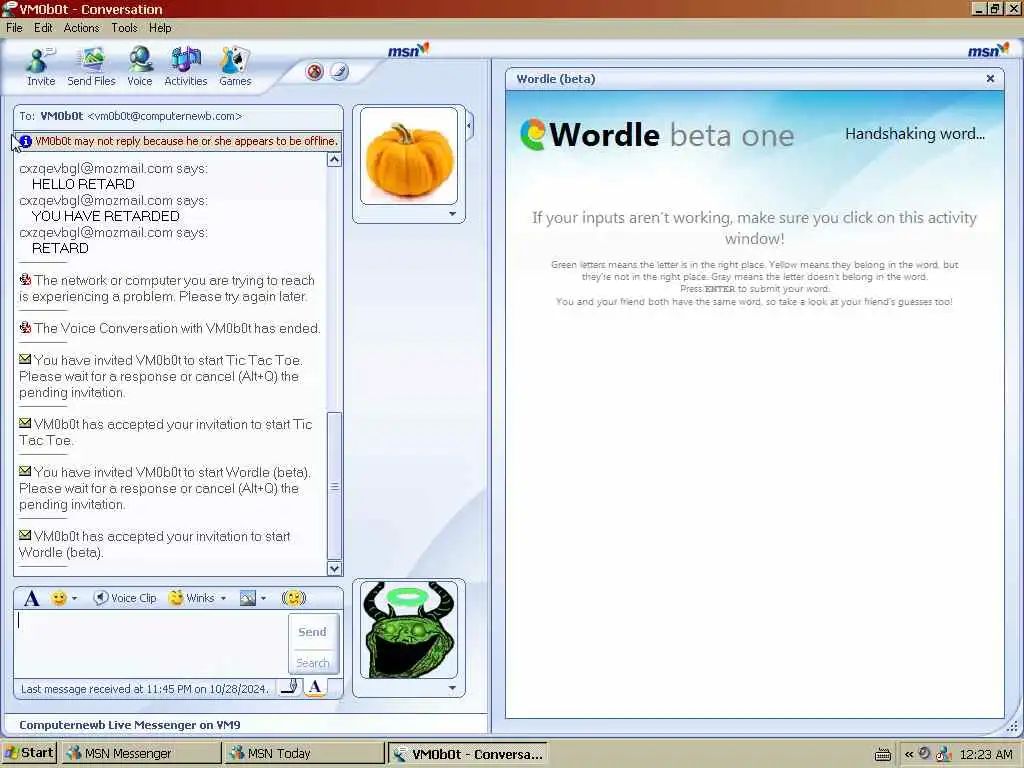The height and width of the screenshot is (768, 1024).
Task: Click the msn logo above Wordle panel
Action: point(988,50)
